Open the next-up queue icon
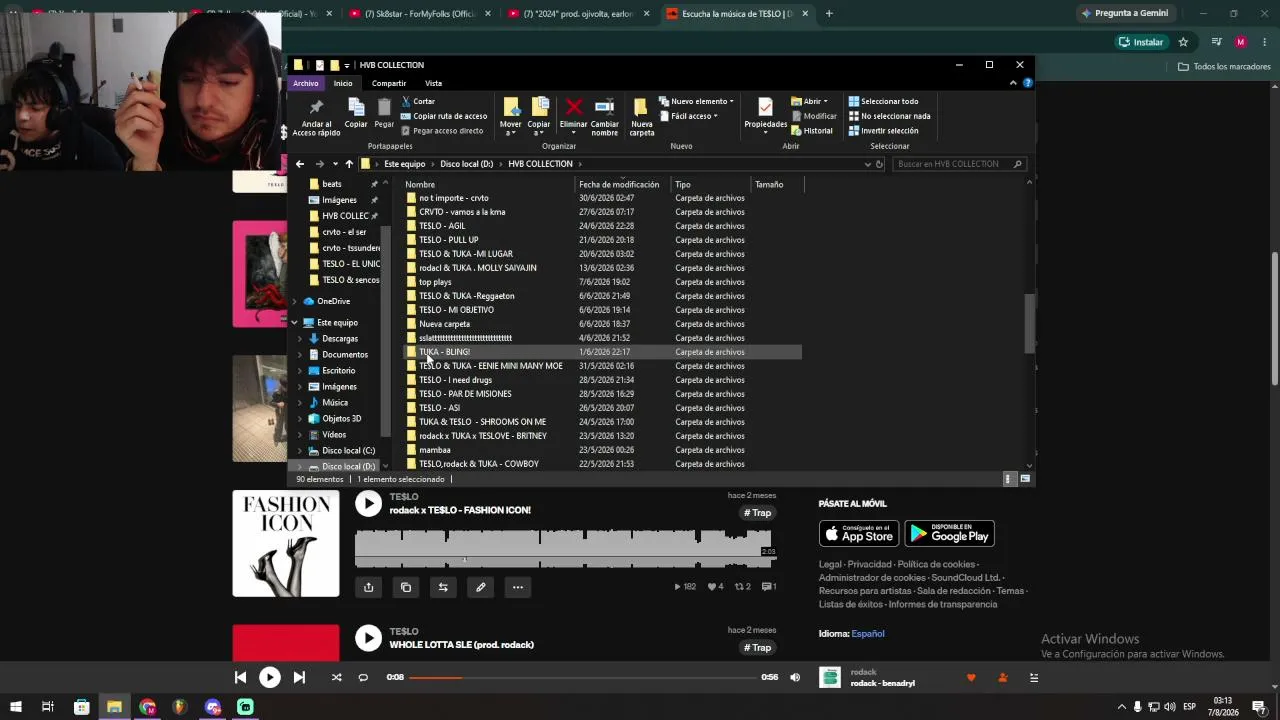The image size is (1280, 720). 1034,677
